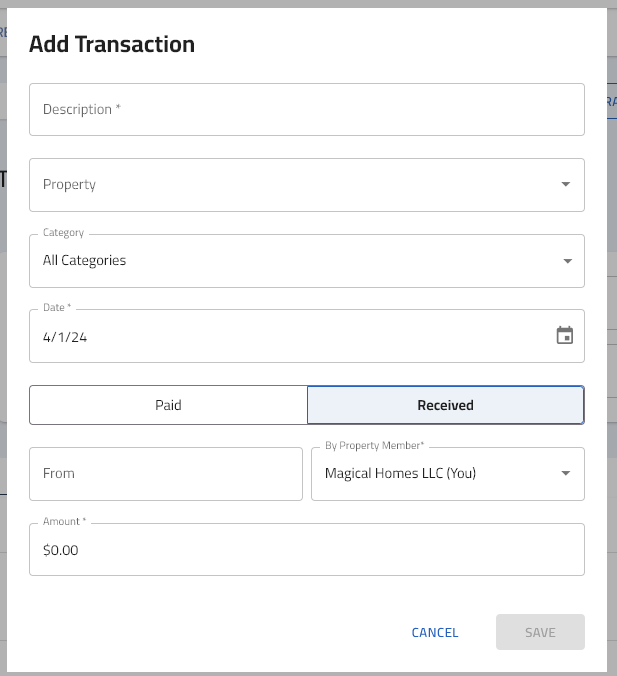617x676 pixels.
Task: Click the All Categories selected value
Action: [x=85, y=260]
